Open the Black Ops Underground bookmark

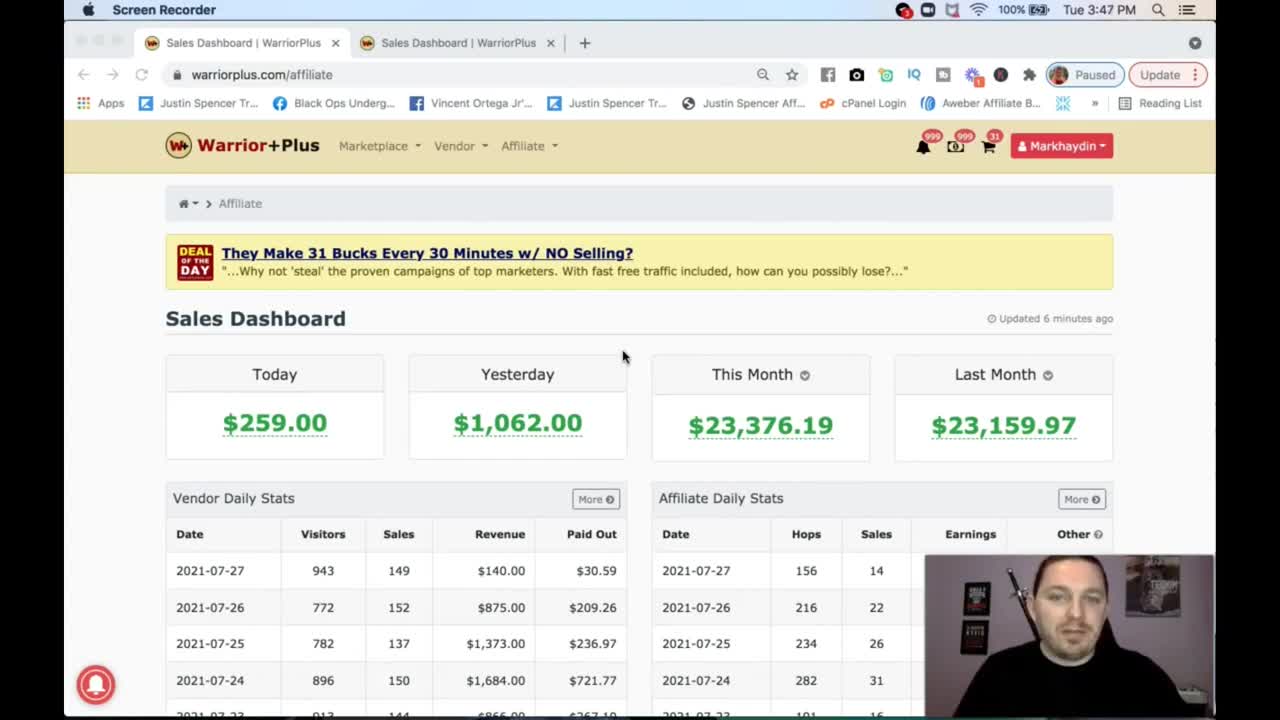tap(334, 103)
